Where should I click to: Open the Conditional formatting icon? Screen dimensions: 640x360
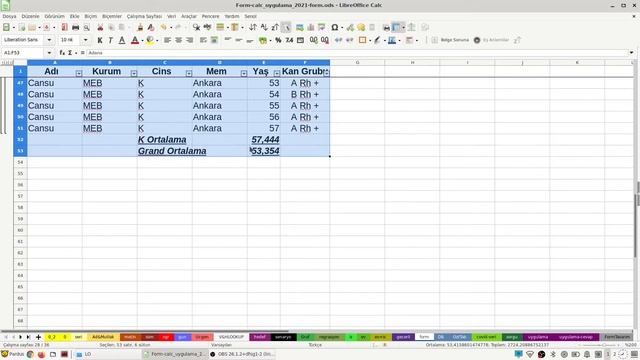tap(409, 40)
